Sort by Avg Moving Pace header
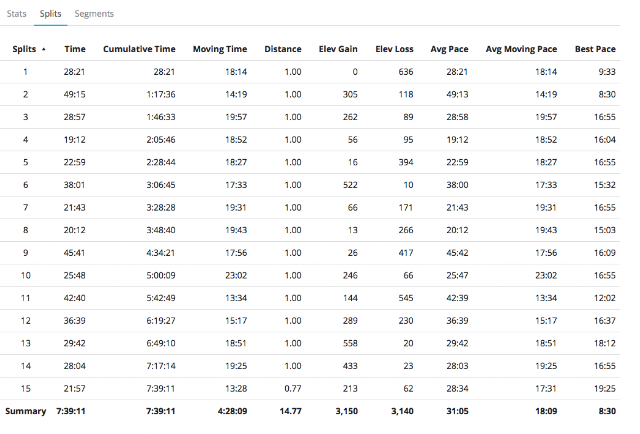Screen dimensions: 640x434 pyautogui.click(x=521, y=49)
